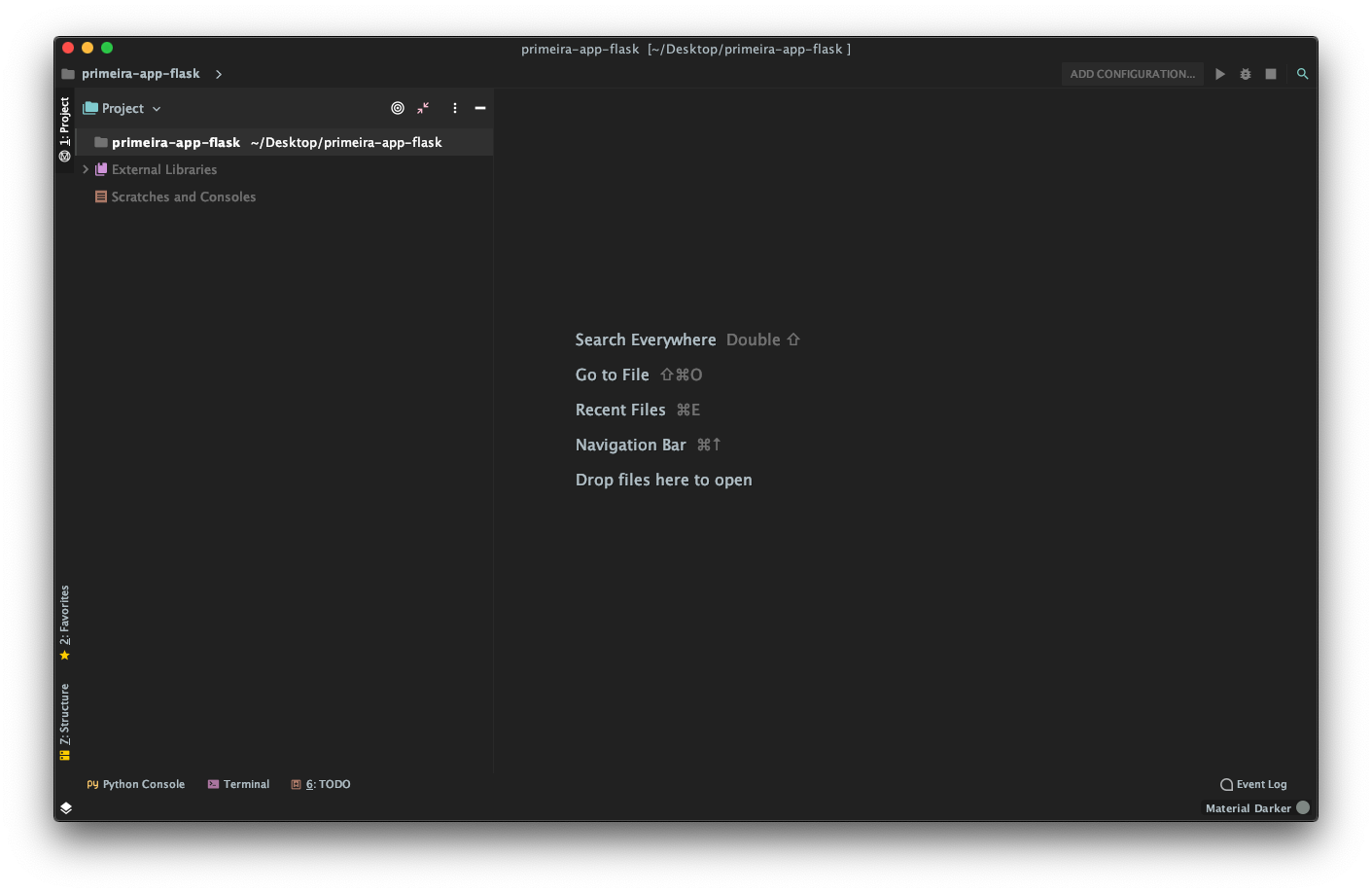The width and height of the screenshot is (1372, 893).
Task: Select External Libraries tree item
Action: (164, 169)
